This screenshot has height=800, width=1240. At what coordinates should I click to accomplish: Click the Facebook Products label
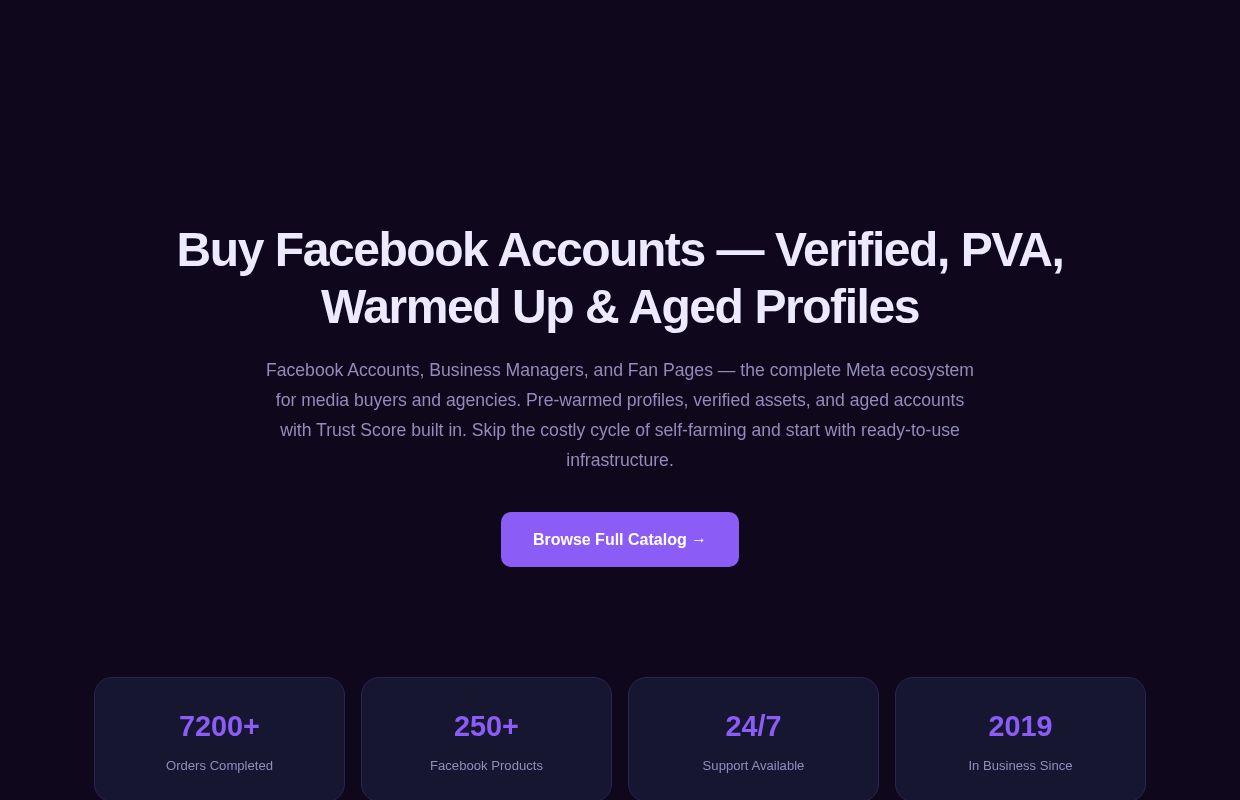click(x=486, y=765)
